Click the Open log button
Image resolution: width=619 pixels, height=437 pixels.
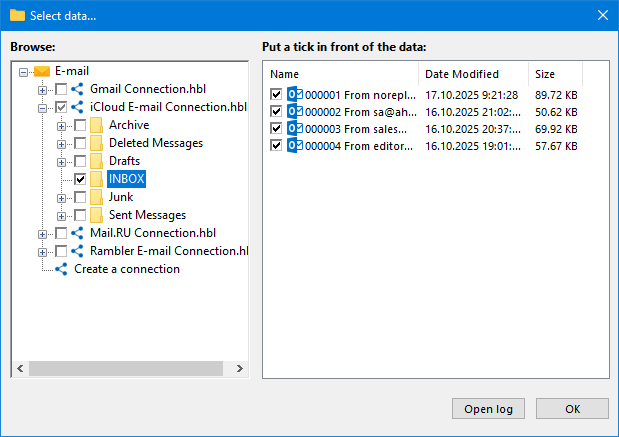tap(488, 409)
